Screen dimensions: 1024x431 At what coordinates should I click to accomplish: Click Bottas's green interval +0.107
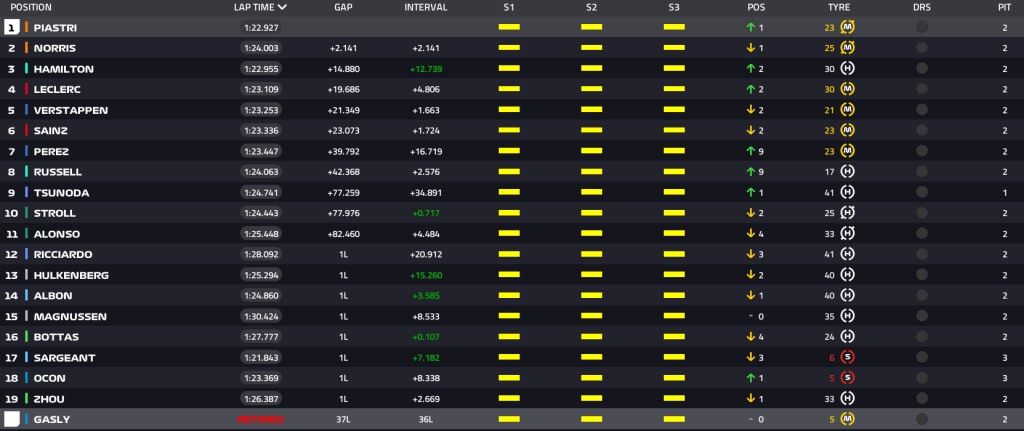pyautogui.click(x=426, y=338)
